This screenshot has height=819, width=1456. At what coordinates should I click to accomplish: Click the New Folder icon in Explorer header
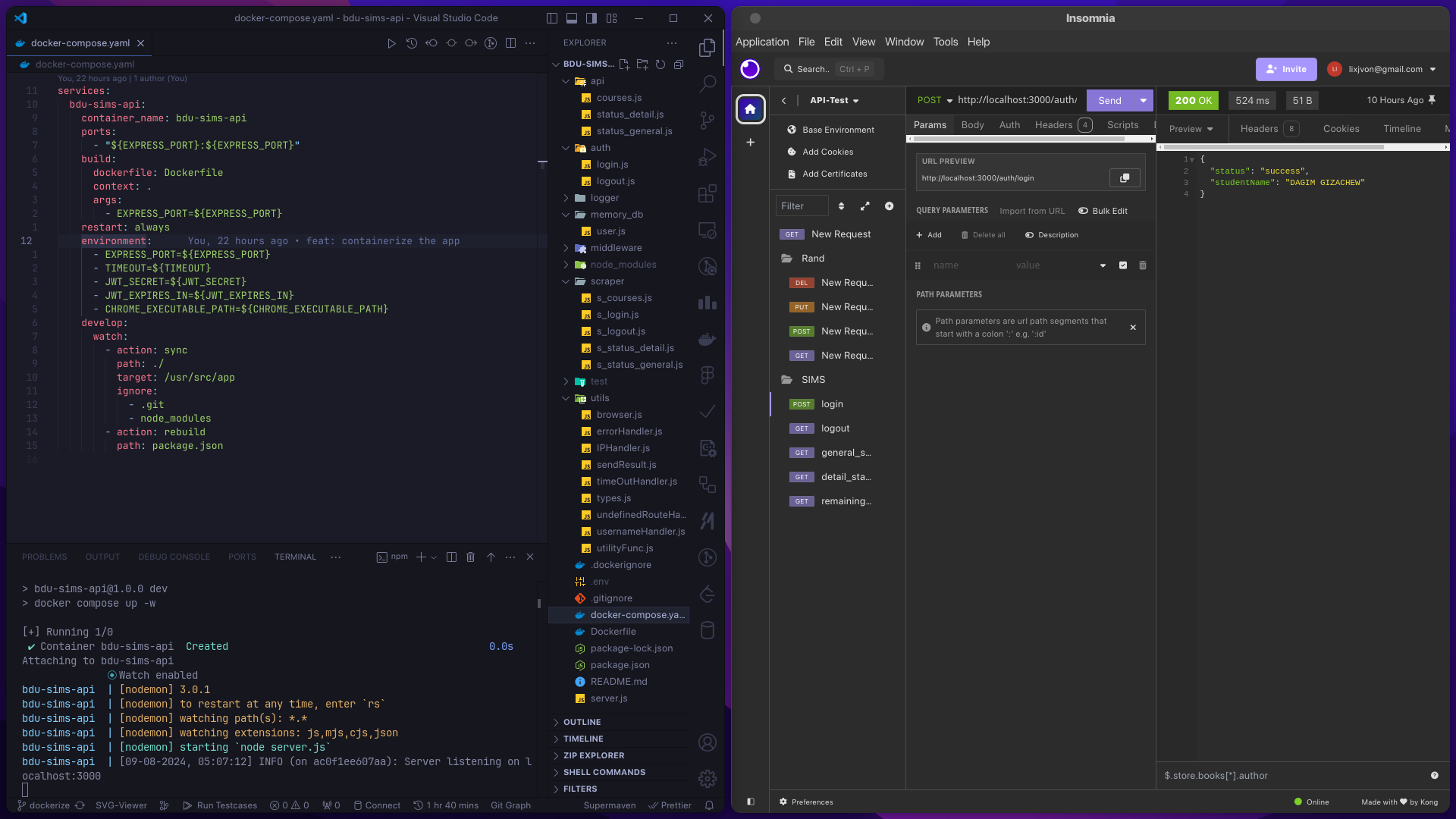pyautogui.click(x=642, y=64)
